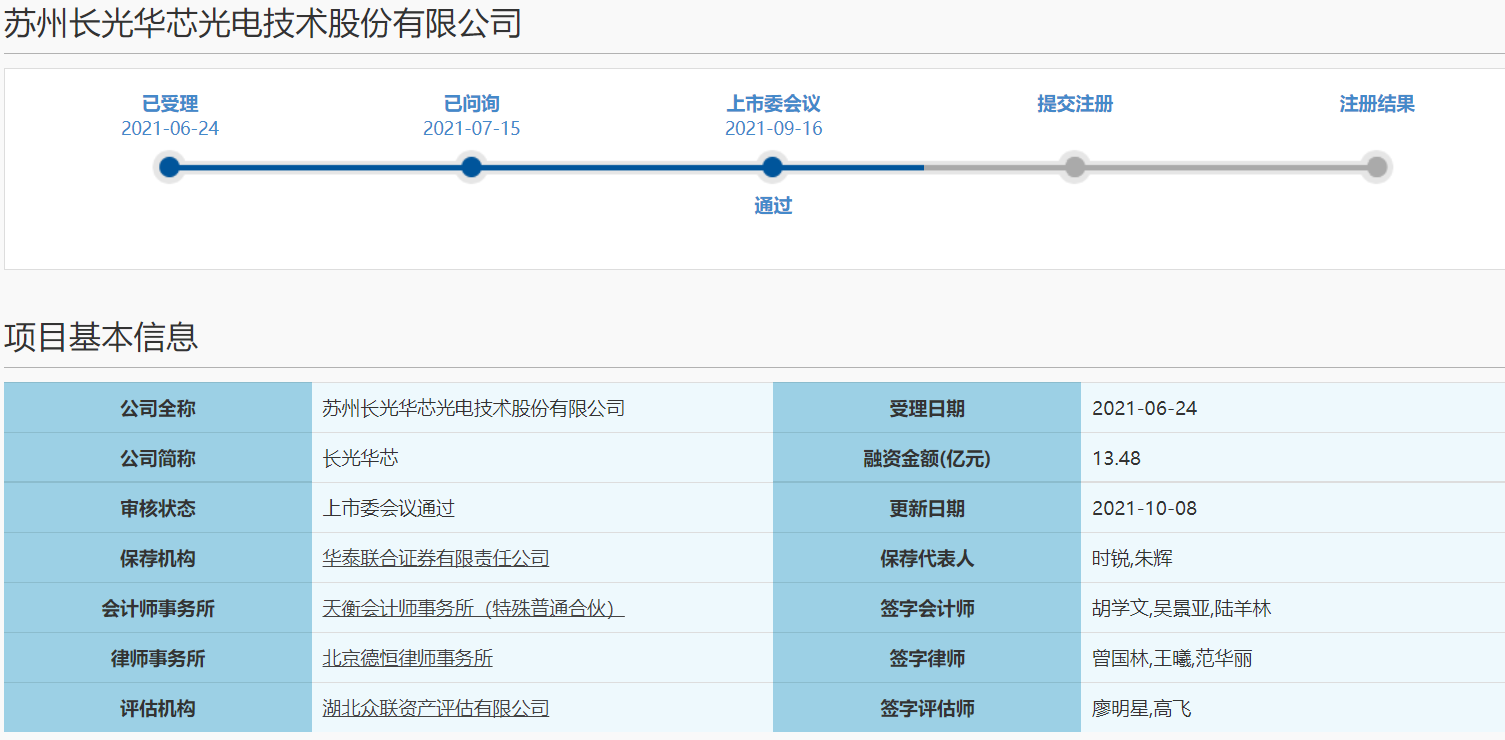Viewport: 1505px width, 740px height.
Task: Click the 受理日期 value in the table
Action: pos(1144,408)
